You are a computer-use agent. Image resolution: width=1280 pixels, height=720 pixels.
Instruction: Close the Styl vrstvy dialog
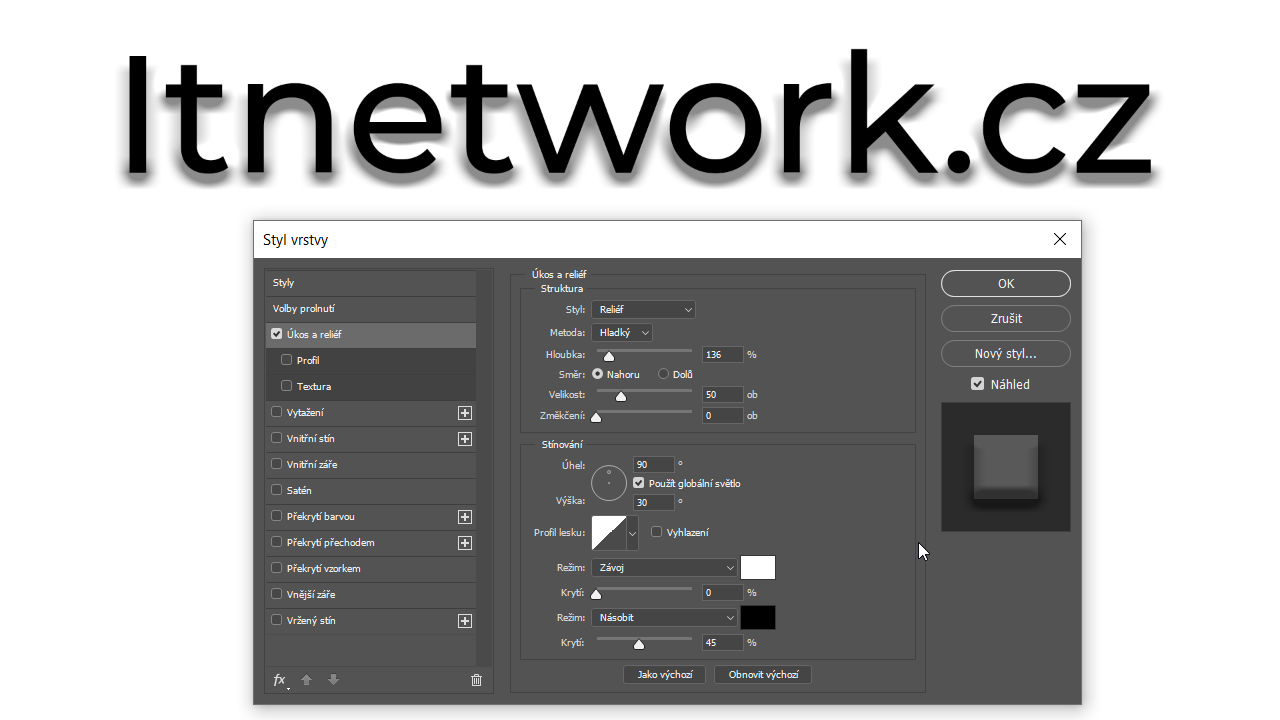click(1060, 240)
